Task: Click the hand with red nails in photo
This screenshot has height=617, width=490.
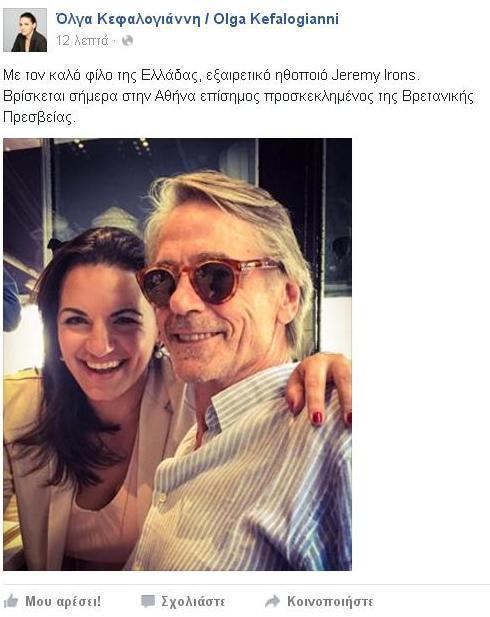Action: click(319, 390)
